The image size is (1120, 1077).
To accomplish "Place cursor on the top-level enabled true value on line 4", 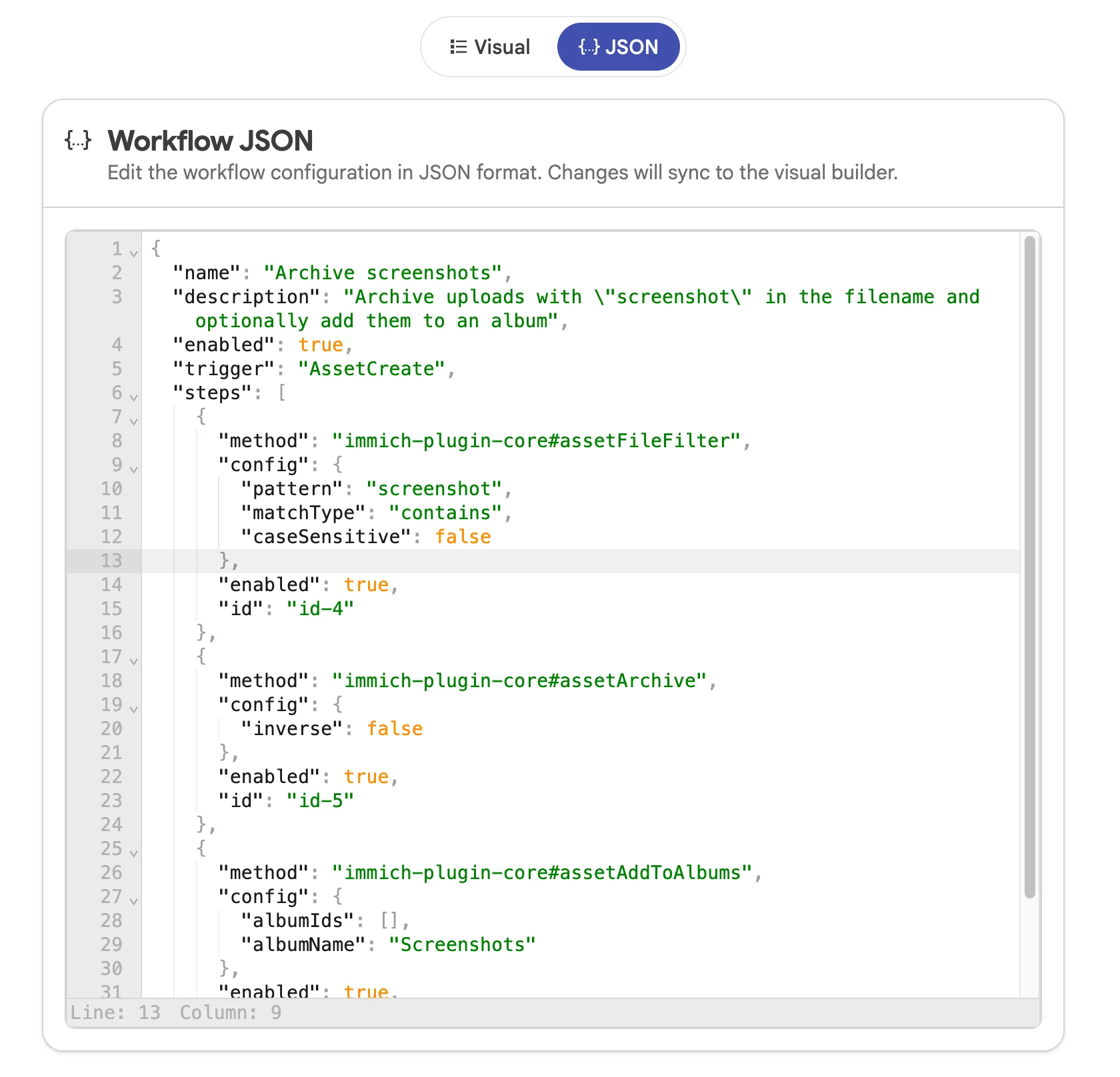I will pyautogui.click(x=321, y=345).
